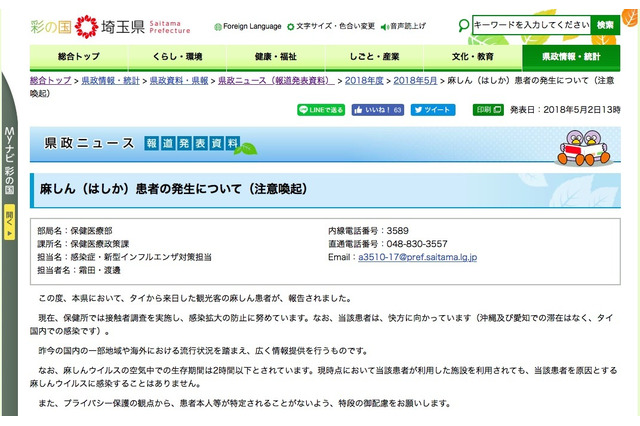The width and height of the screenshot is (640, 426).
Task: Open the Saitama Prefecture logo homepage
Action: click(x=110, y=27)
